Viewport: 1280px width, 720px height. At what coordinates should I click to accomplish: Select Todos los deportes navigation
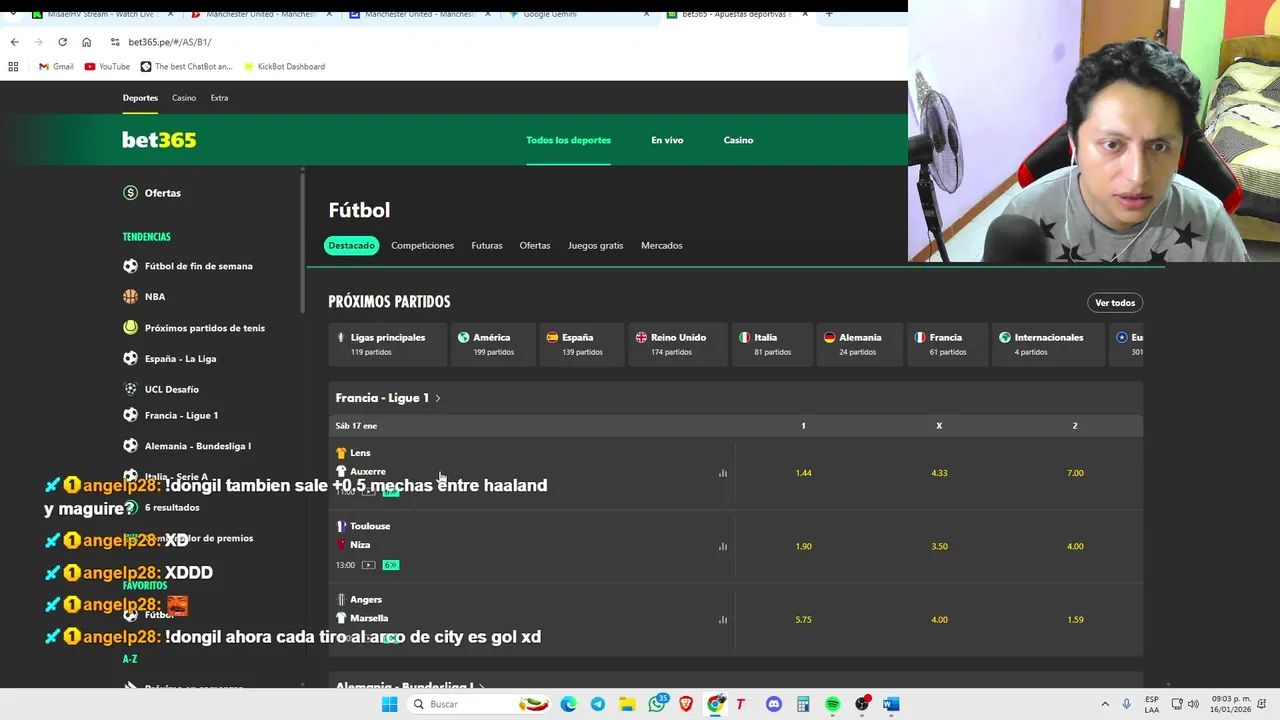[568, 140]
